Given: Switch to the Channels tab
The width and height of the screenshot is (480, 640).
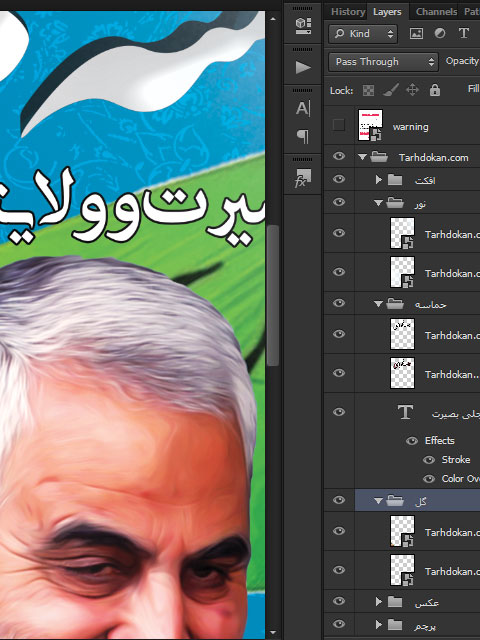Looking at the screenshot, I should [x=436, y=11].
